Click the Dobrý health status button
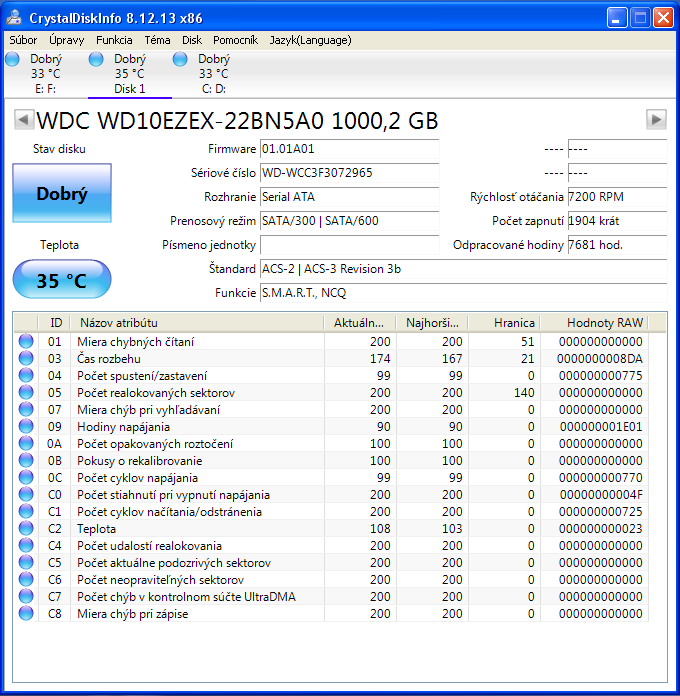The image size is (680, 696). pos(62,193)
